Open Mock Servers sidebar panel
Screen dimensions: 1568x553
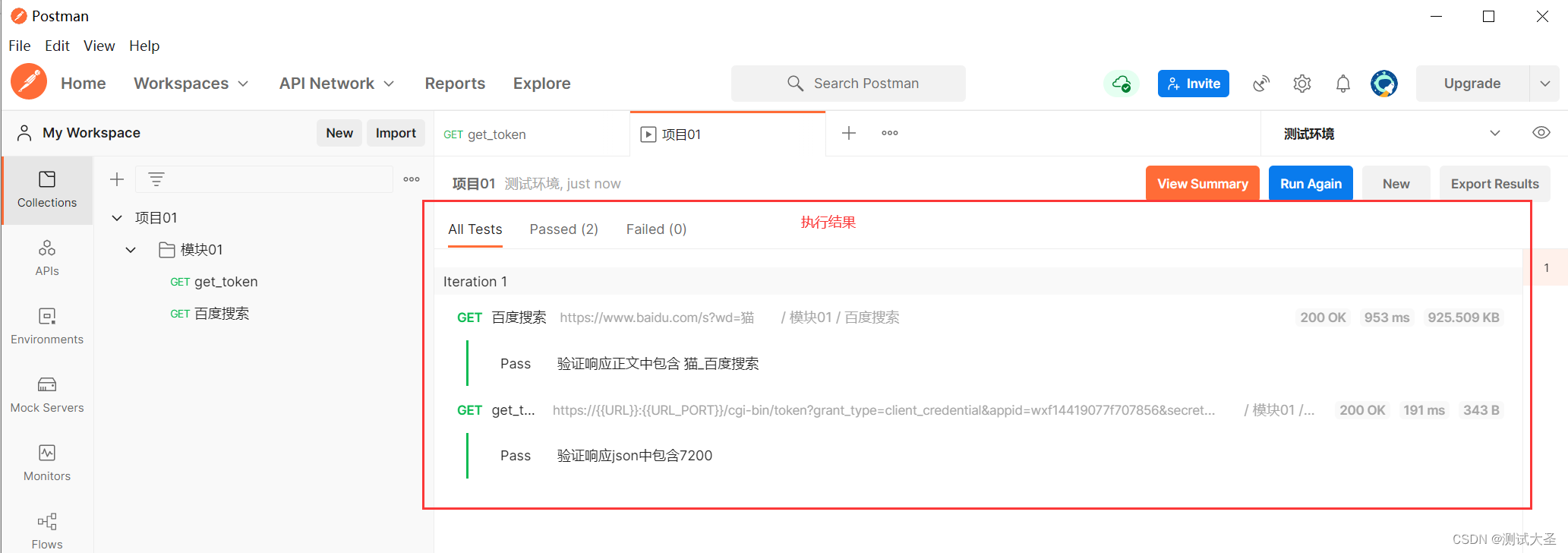pyautogui.click(x=47, y=395)
